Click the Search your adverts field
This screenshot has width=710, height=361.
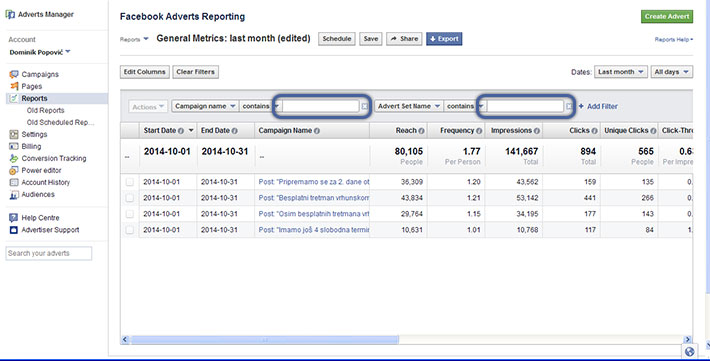pos(49,253)
